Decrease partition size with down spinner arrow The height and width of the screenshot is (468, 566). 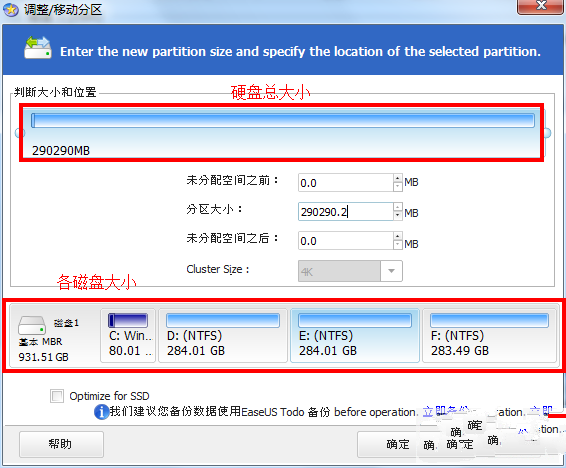pos(397,216)
